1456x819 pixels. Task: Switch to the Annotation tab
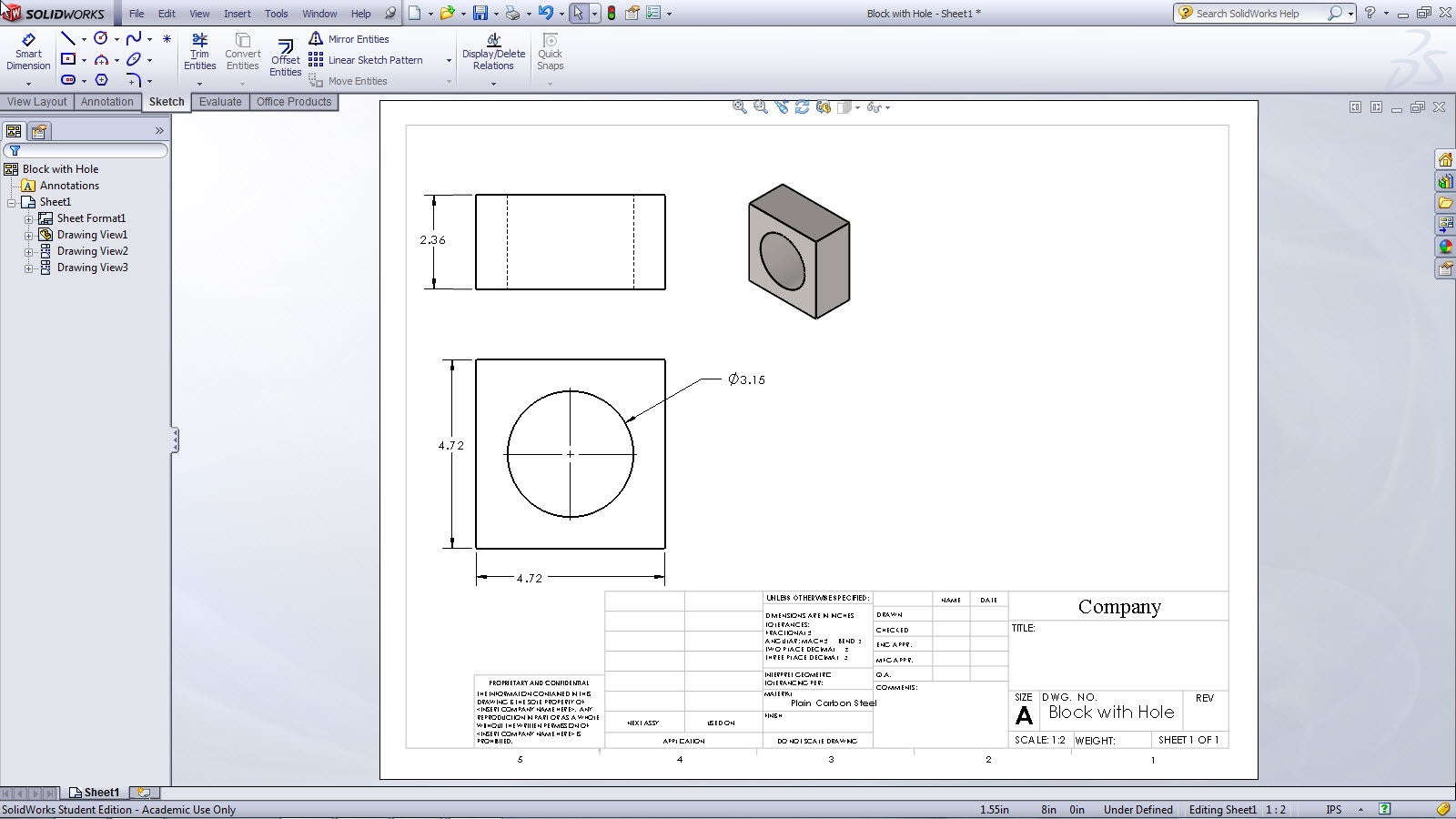click(x=106, y=101)
